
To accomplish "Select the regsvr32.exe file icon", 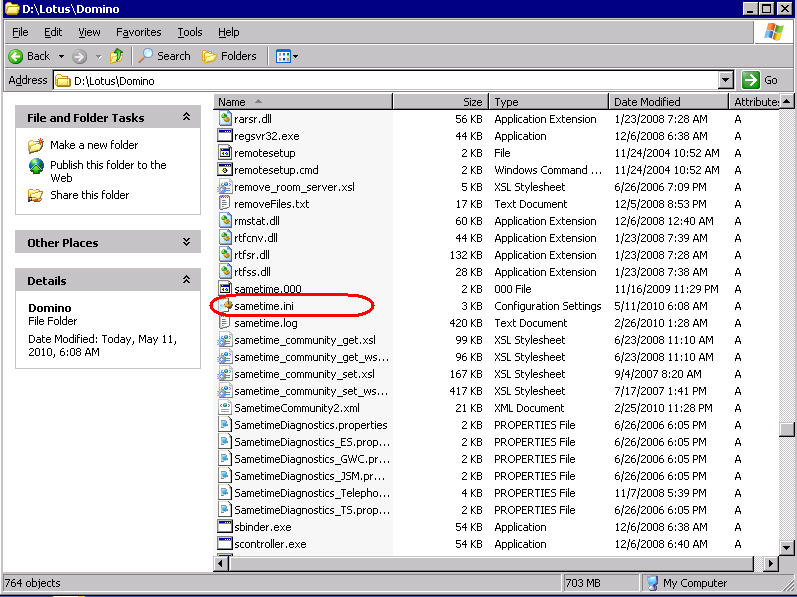I will point(225,136).
